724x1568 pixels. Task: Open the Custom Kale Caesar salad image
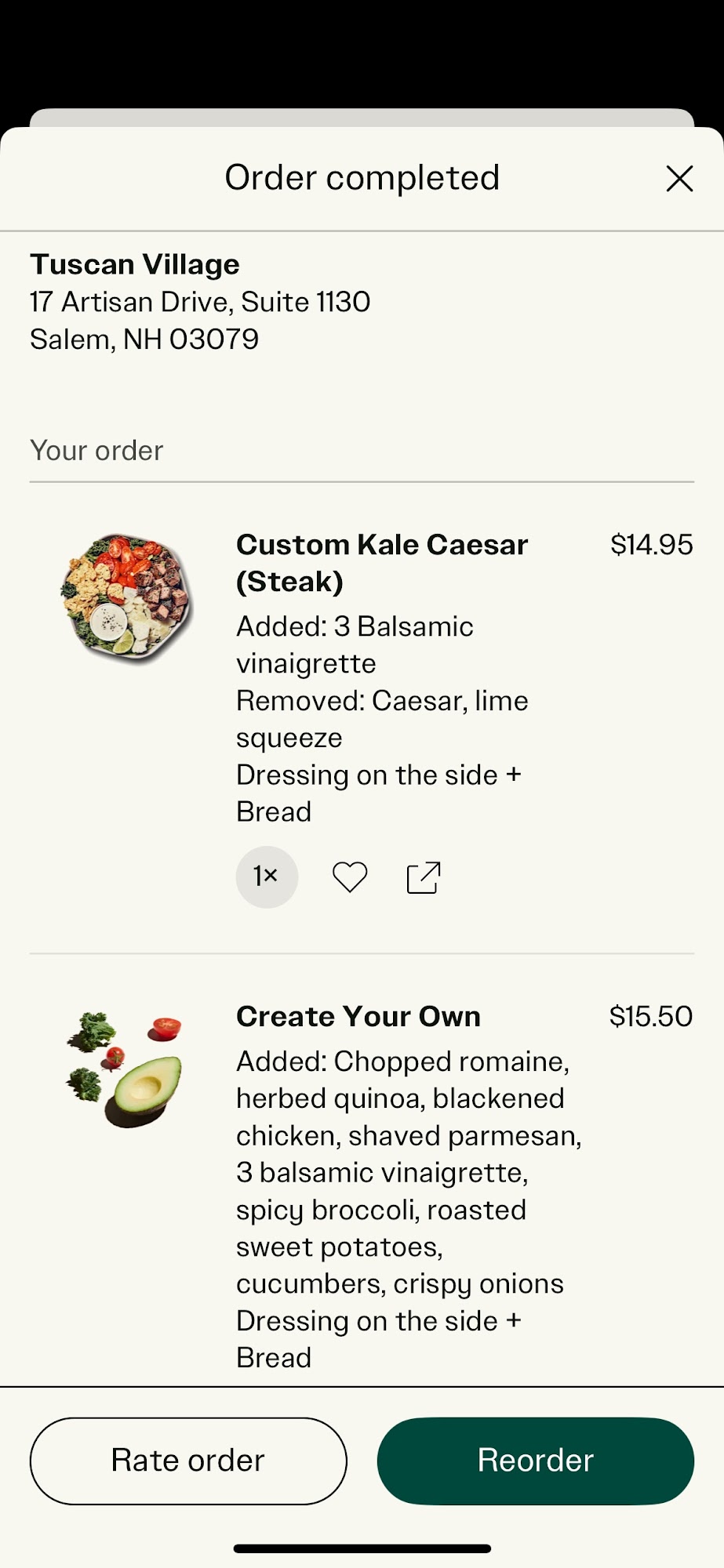(x=127, y=598)
